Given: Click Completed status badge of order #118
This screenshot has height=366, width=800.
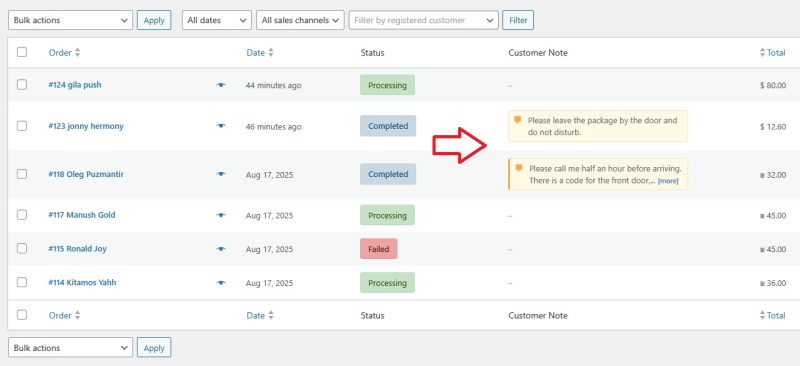Looking at the screenshot, I should tap(388, 174).
